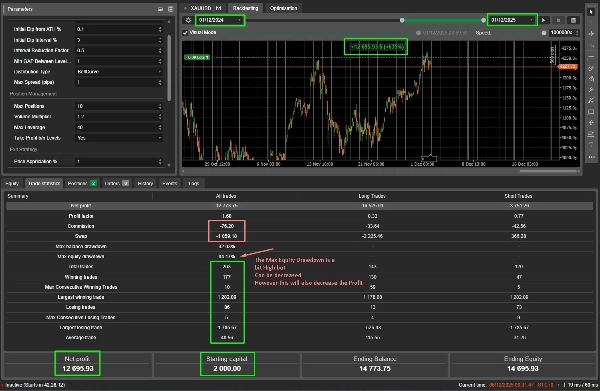Click the right handle of date range slider
600x391 pixels.
coord(483,20)
